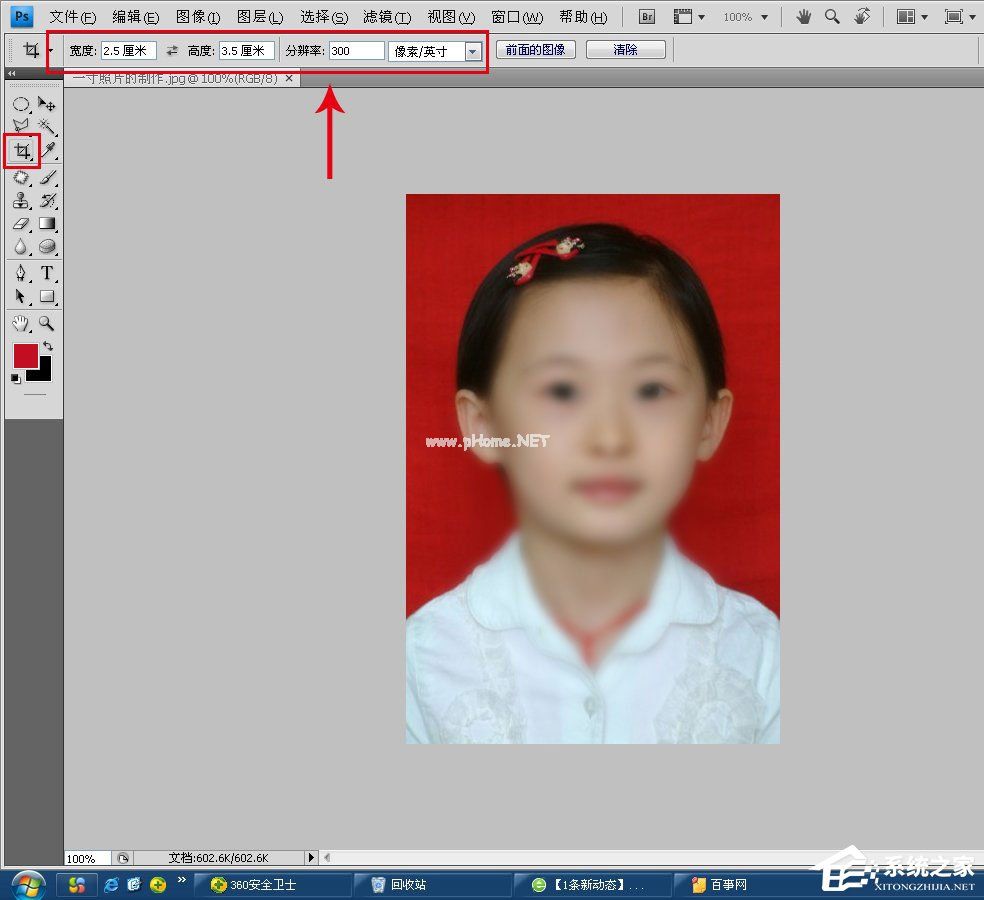984x900 pixels.
Task: Open the Arrange Documents dropdown
Action: coord(910,17)
